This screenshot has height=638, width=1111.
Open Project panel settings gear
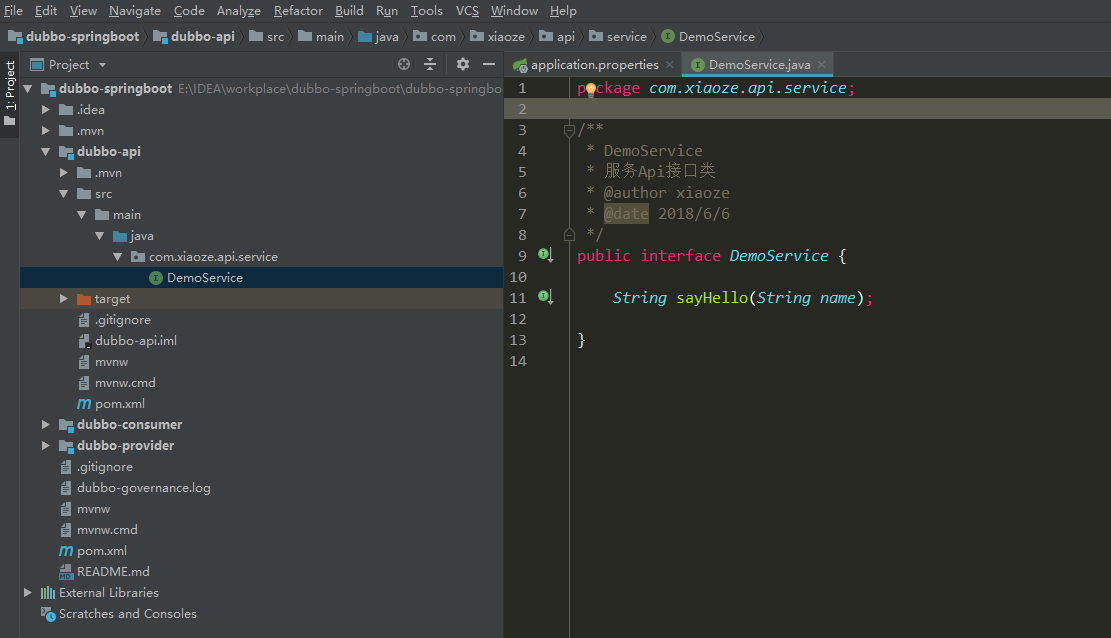pyautogui.click(x=463, y=64)
